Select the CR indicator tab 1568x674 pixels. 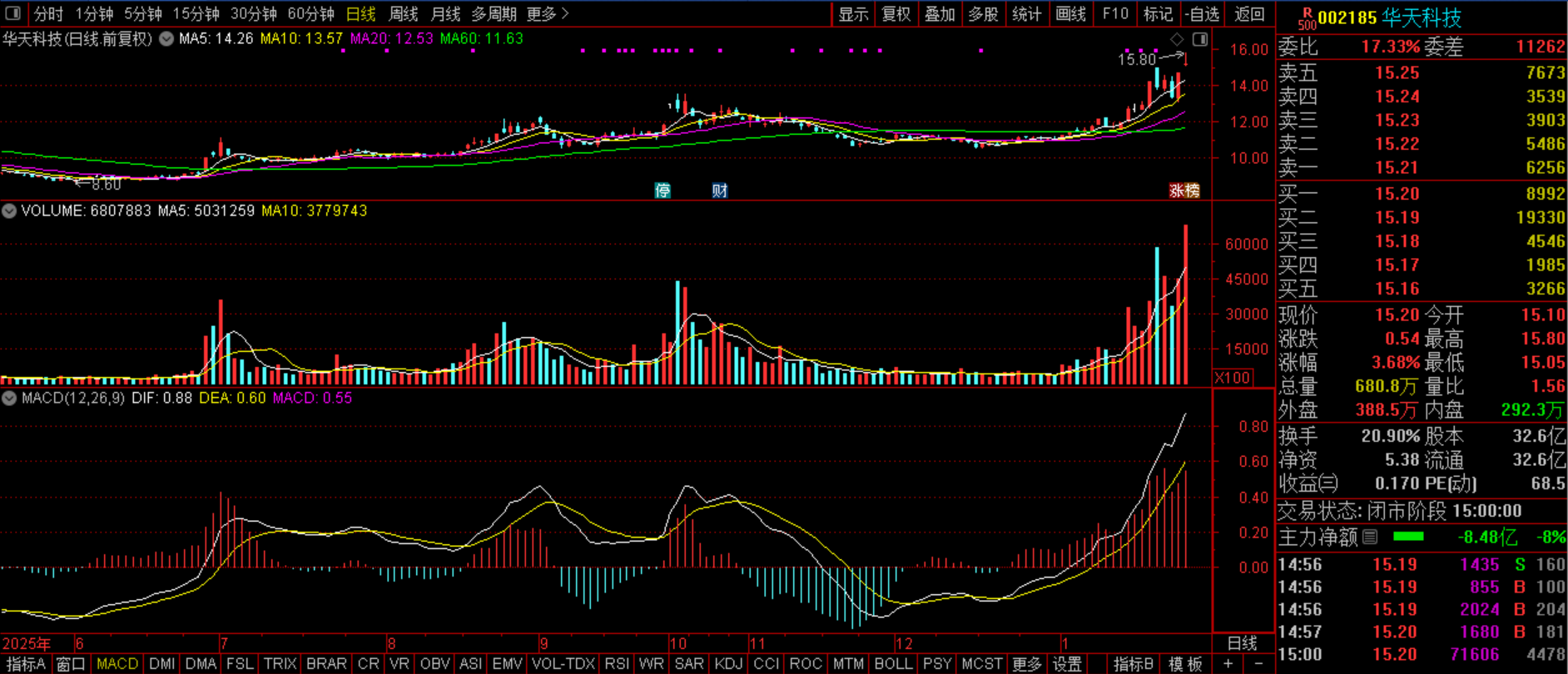click(x=369, y=664)
